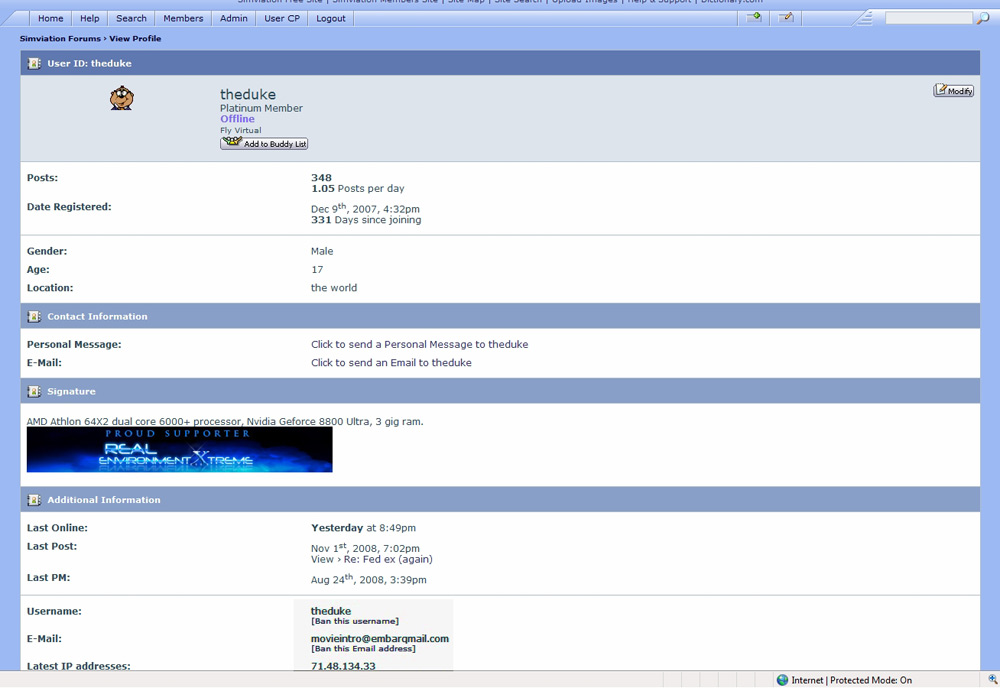Go to the Admin menu item
The width and height of the screenshot is (1000, 688).
coord(234,18)
